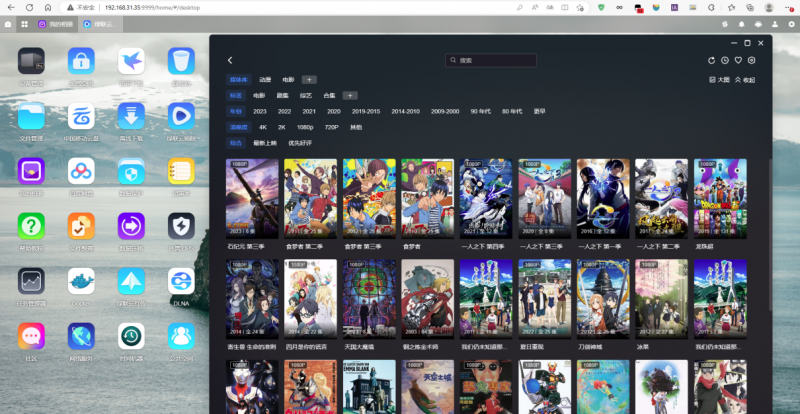Click browser reload button

pos(30,8)
